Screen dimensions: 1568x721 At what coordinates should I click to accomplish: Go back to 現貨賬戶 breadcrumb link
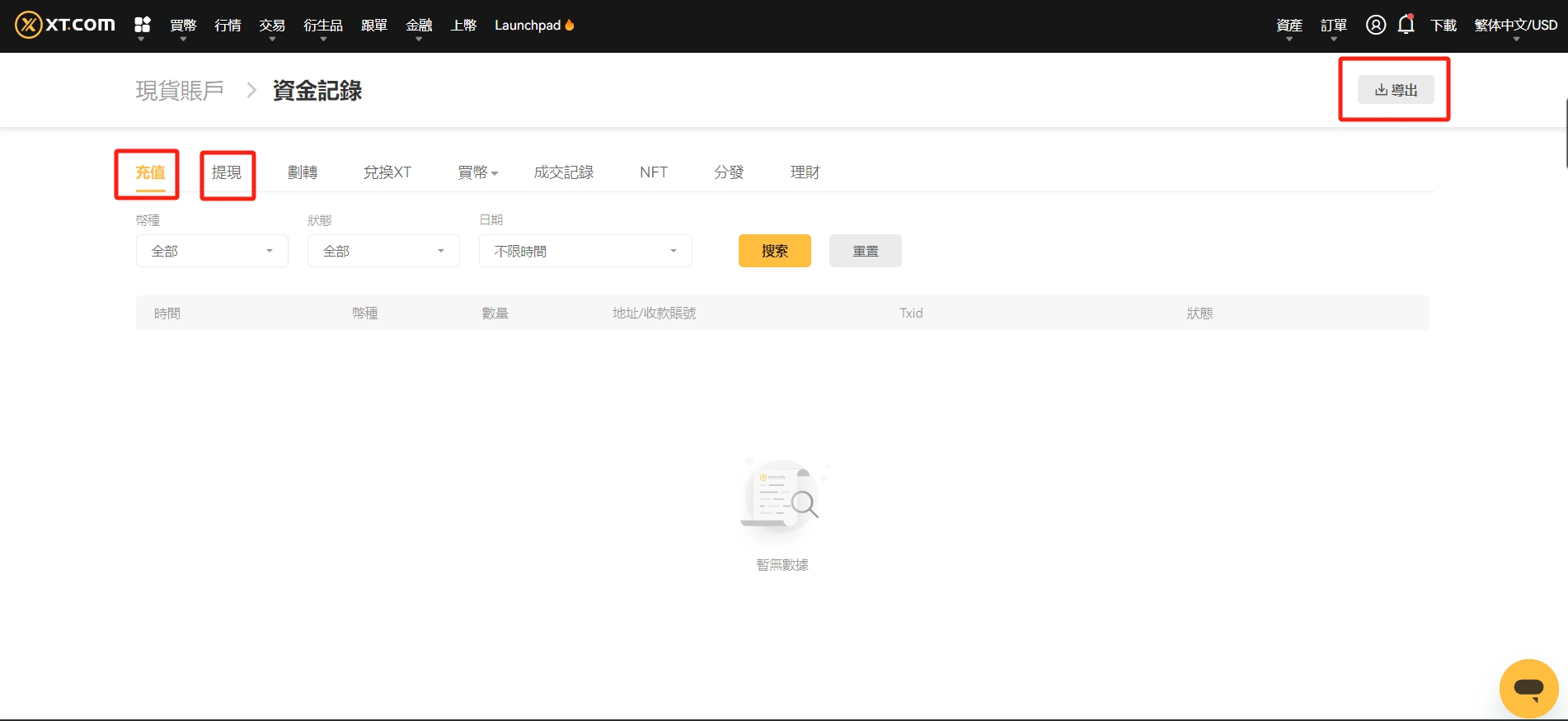pos(180,91)
